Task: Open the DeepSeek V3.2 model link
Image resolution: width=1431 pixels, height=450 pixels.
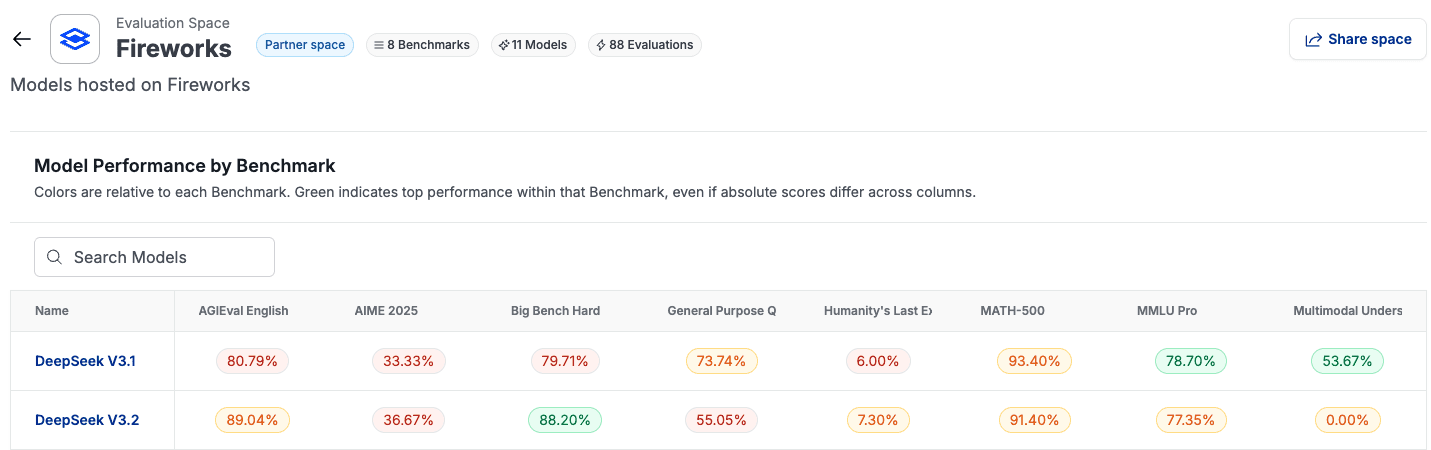Action: (87, 420)
